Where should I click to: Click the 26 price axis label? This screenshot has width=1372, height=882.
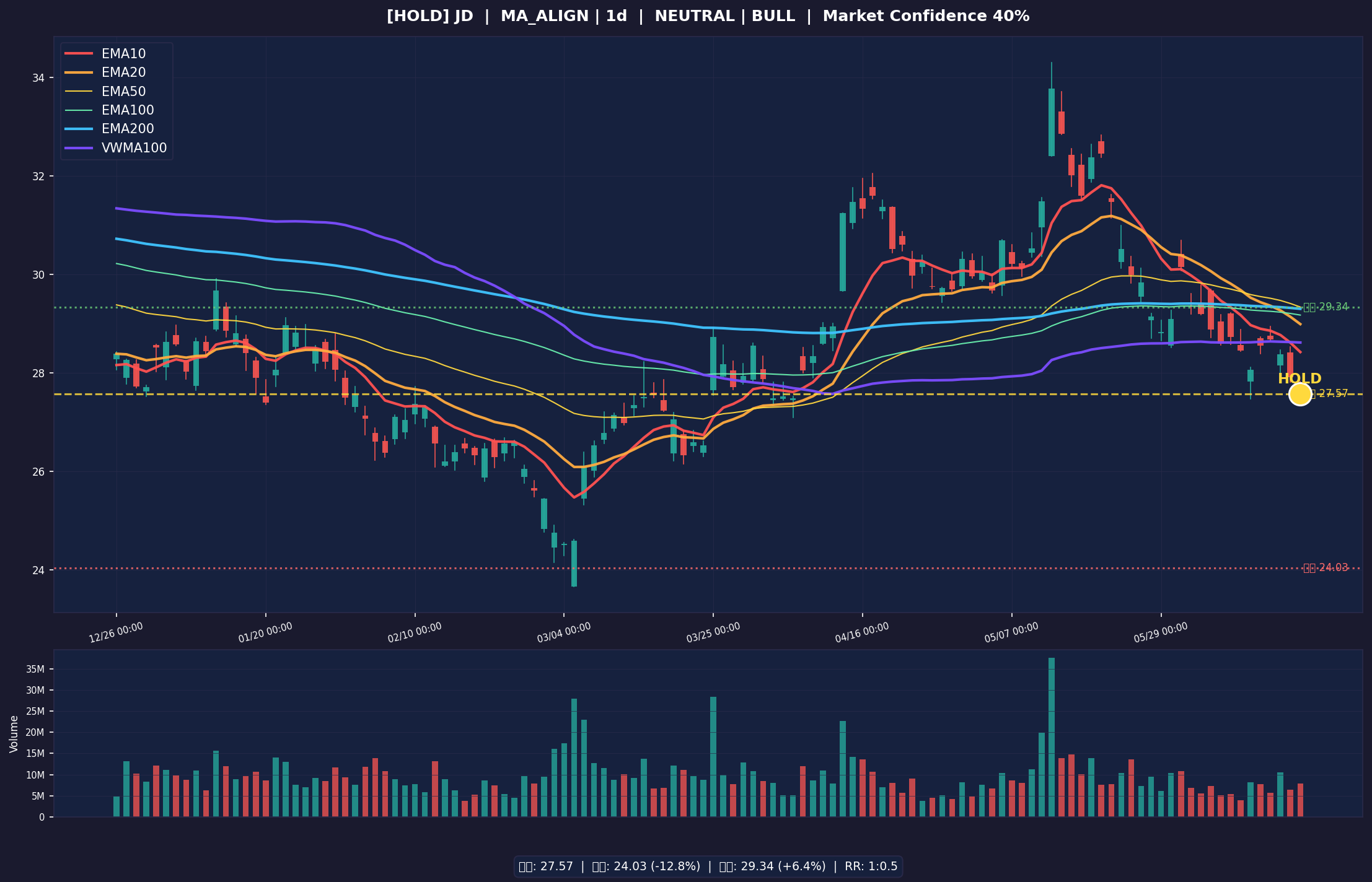[x=38, y=472]
